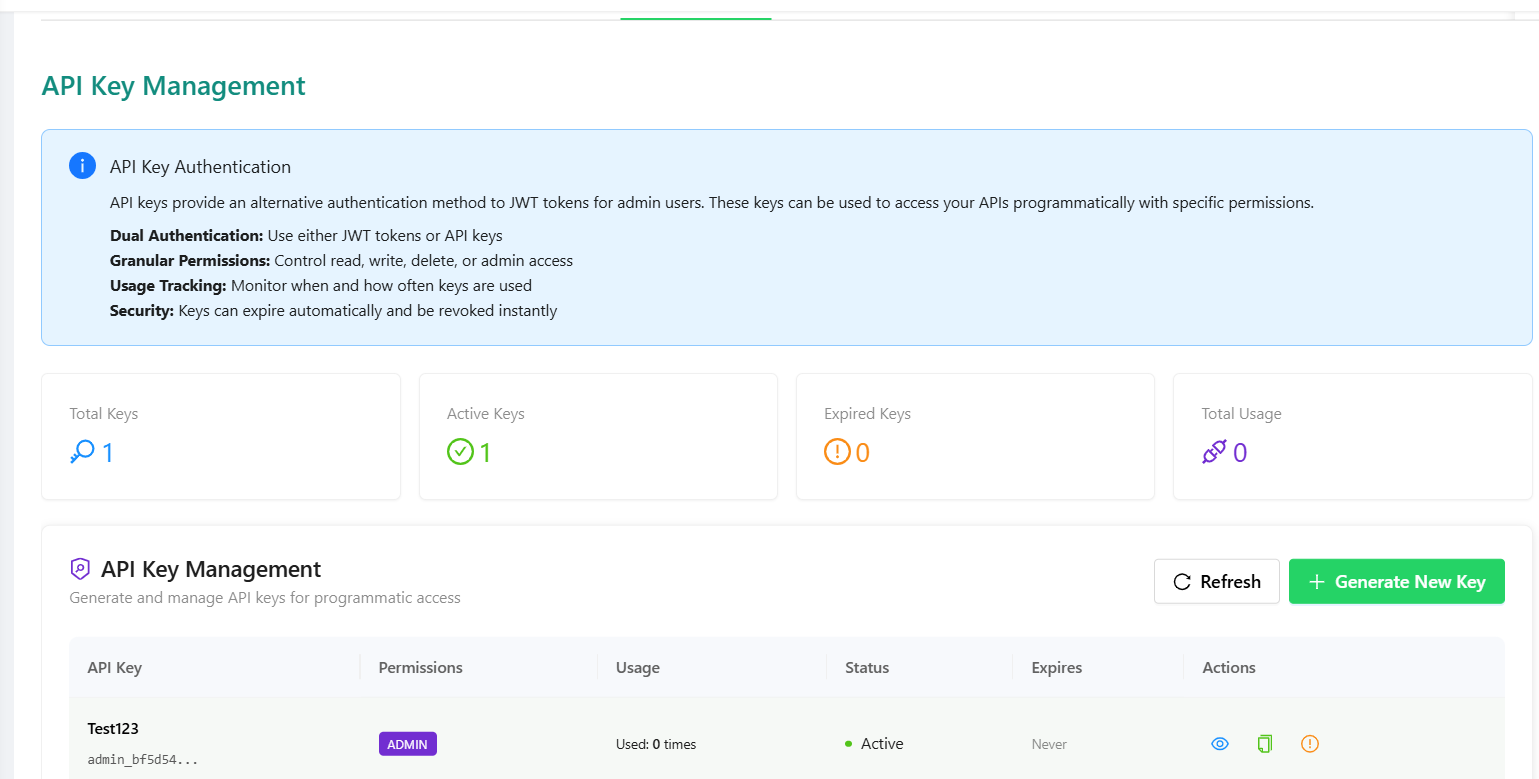Viewport: 1539px width, 779px height.
Task: Copy the Test123 API key
Action: point(1264,743)
